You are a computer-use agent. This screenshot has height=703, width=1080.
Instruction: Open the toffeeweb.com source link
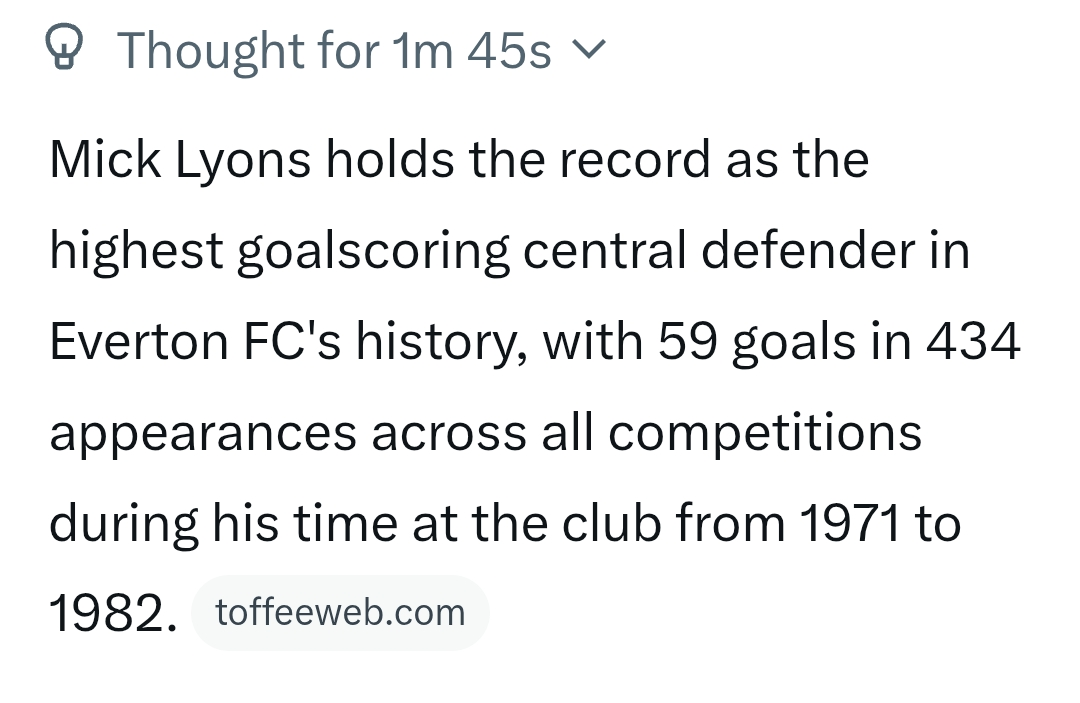point(340,612)
